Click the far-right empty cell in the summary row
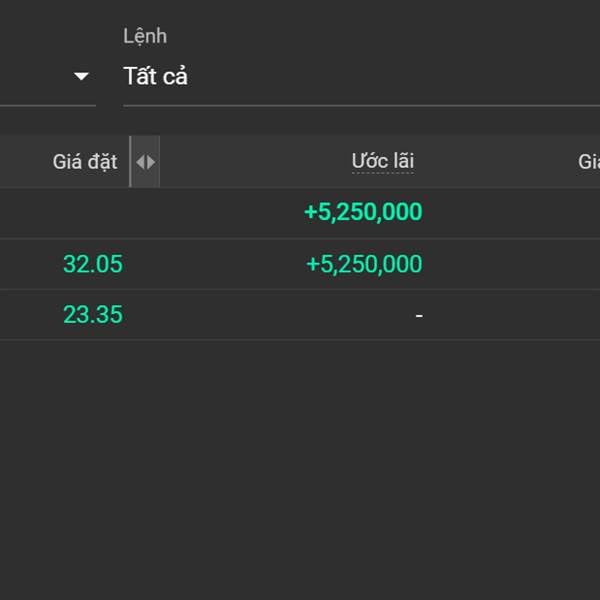Image resolution: width=600 pixels, height=600 pixels. [x=512, y=212]
